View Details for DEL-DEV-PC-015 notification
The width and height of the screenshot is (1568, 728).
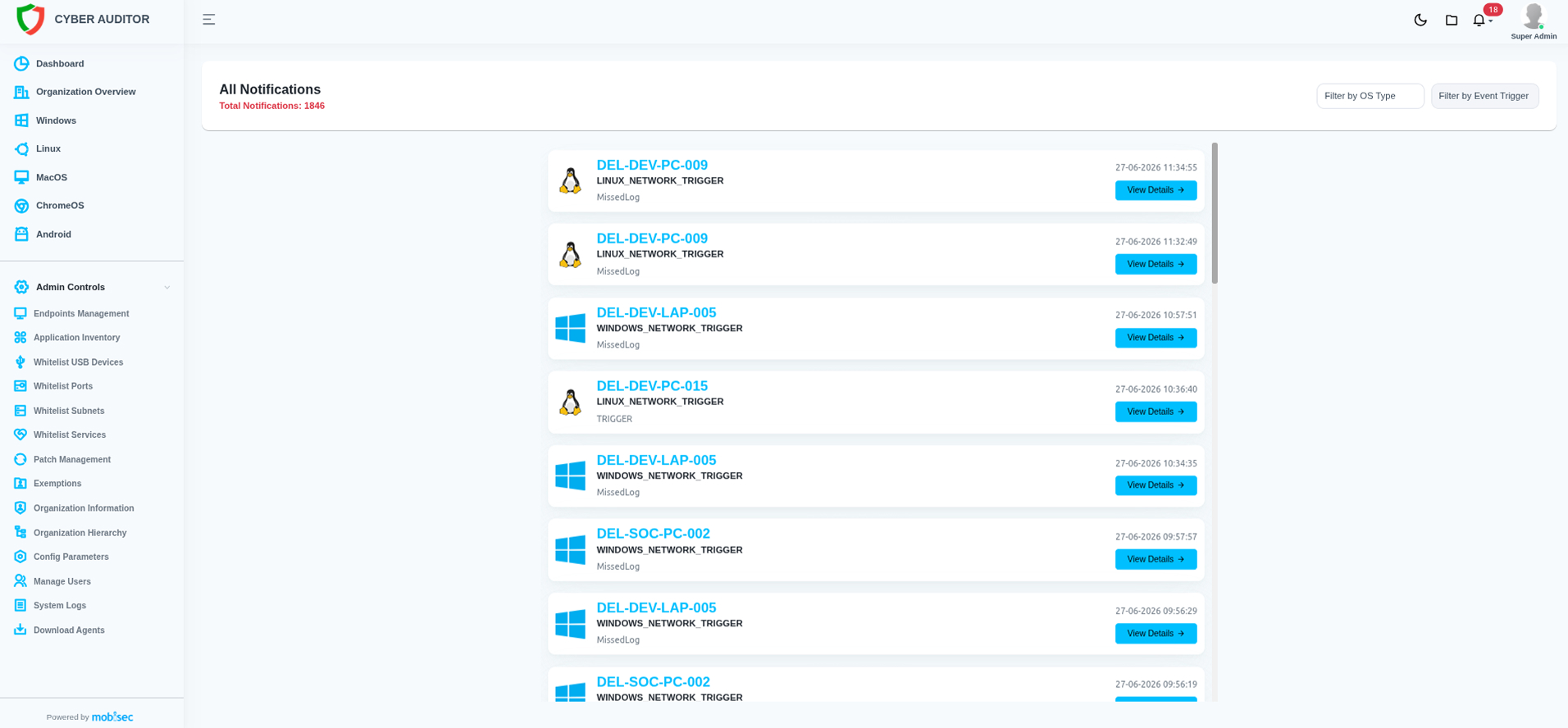tap(1155, 412)
